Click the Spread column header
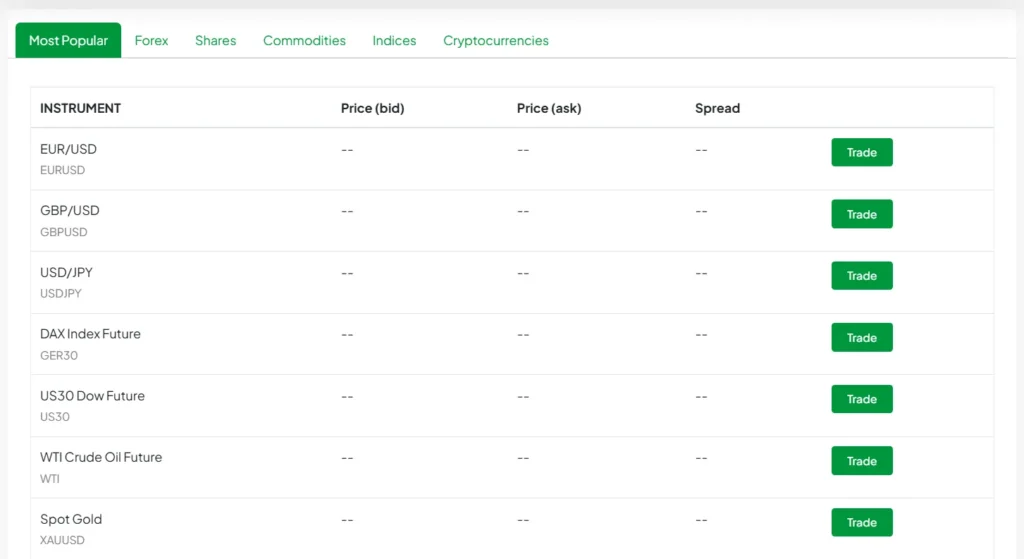 pyautogui.click(x=717, y=108)
